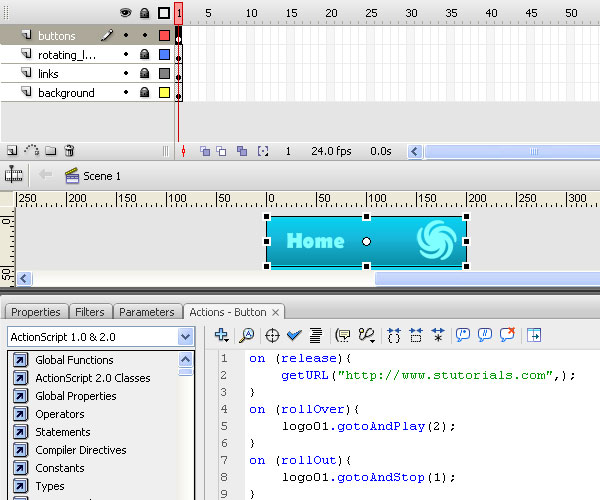
Task: Open the Find tool in Actions panel
Action: click(x=246, y=335)
